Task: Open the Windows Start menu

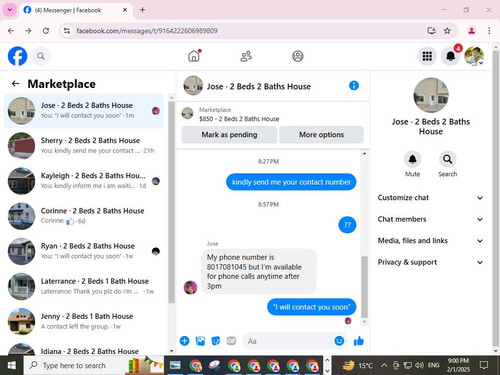Action: (12, 366)
